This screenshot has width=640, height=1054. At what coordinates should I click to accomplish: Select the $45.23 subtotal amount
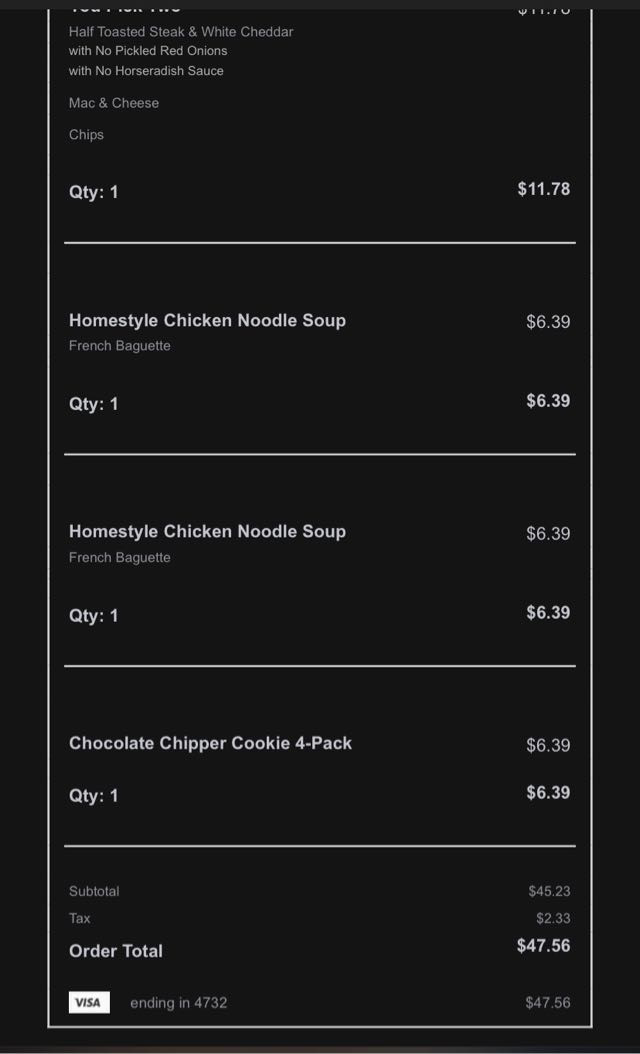click(549, 891)
